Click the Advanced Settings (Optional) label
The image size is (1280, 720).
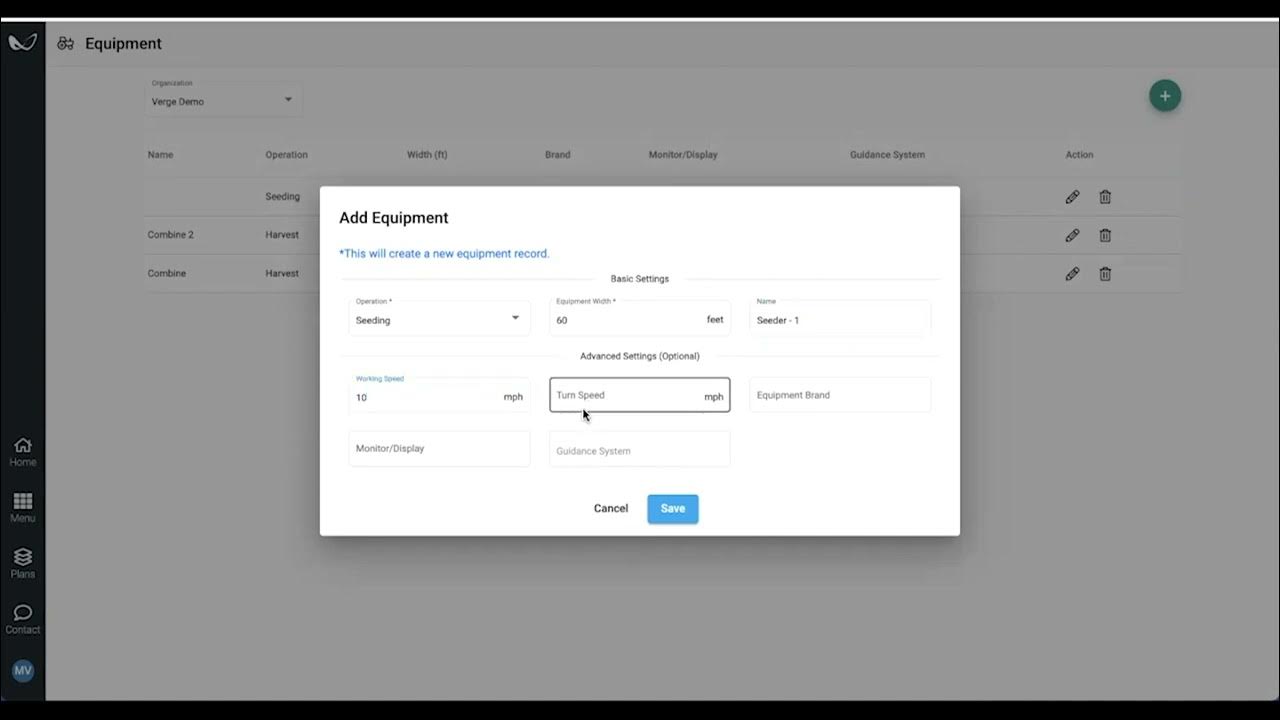(640, 356)
